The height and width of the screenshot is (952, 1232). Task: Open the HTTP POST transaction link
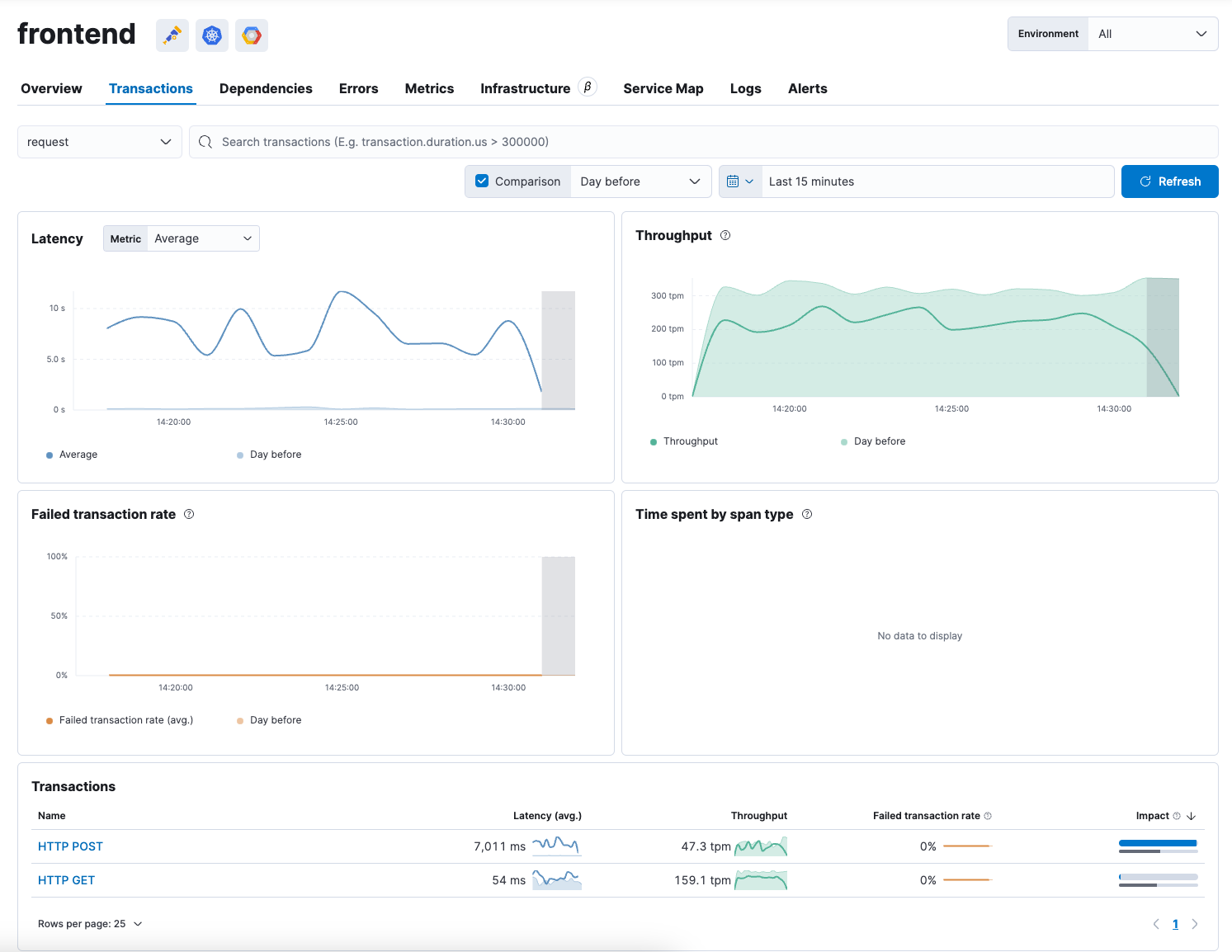70,846
